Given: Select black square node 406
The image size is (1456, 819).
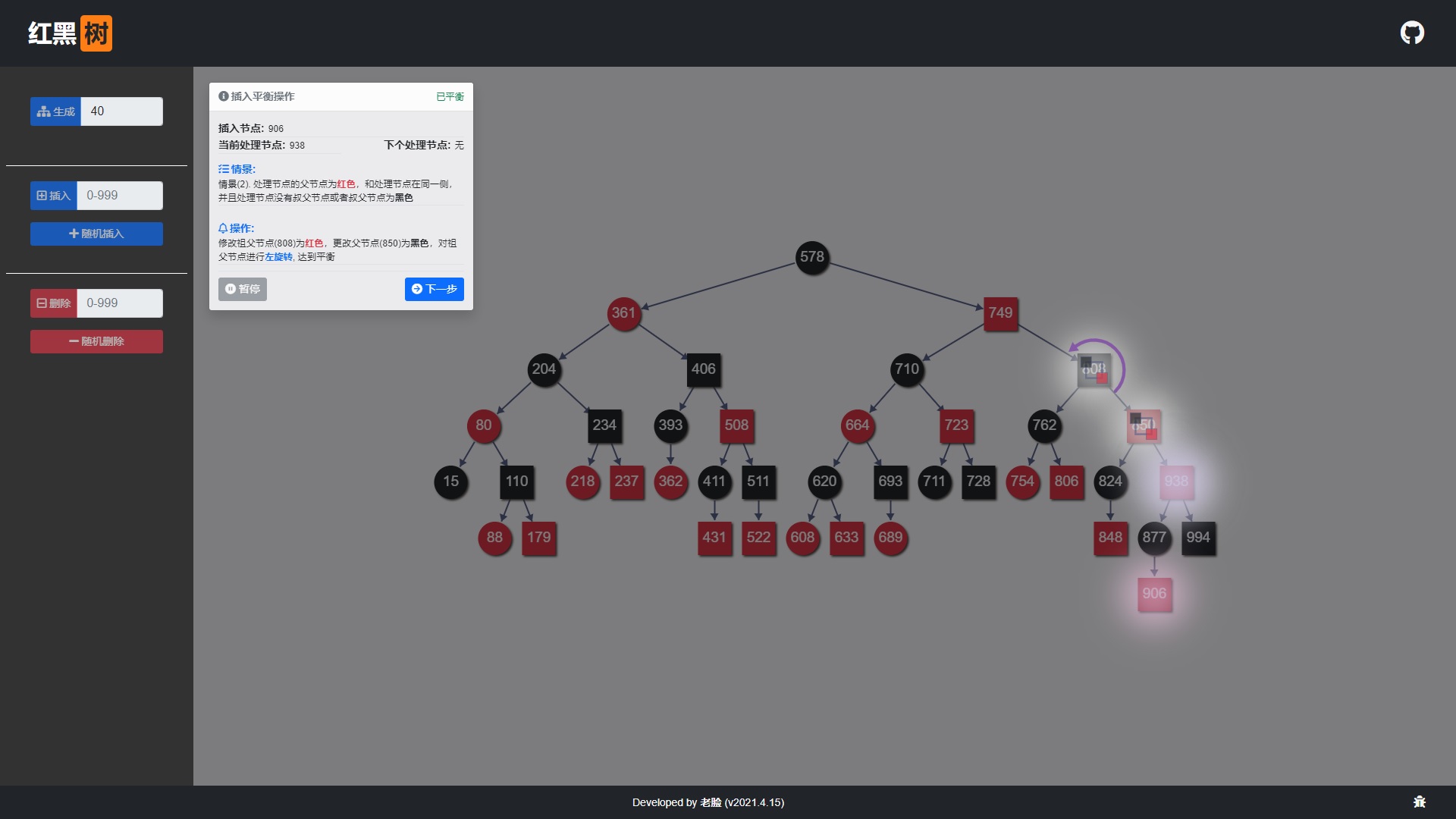Looking at the screenshot, I should (704, 369).
